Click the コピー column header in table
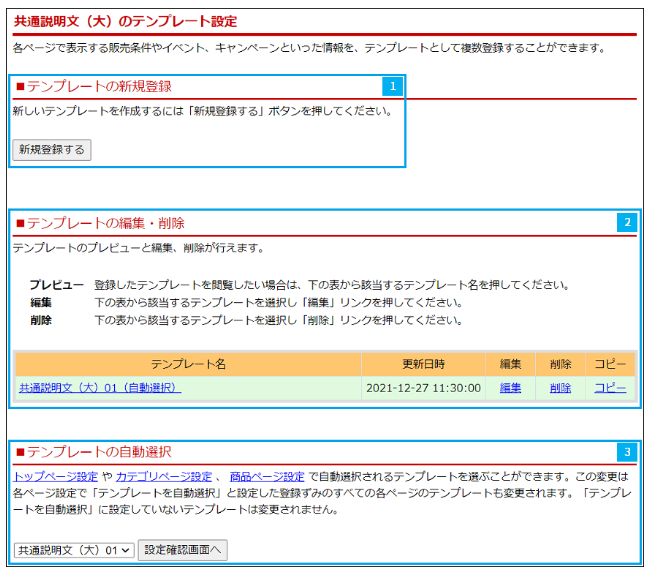 [610, 364]
